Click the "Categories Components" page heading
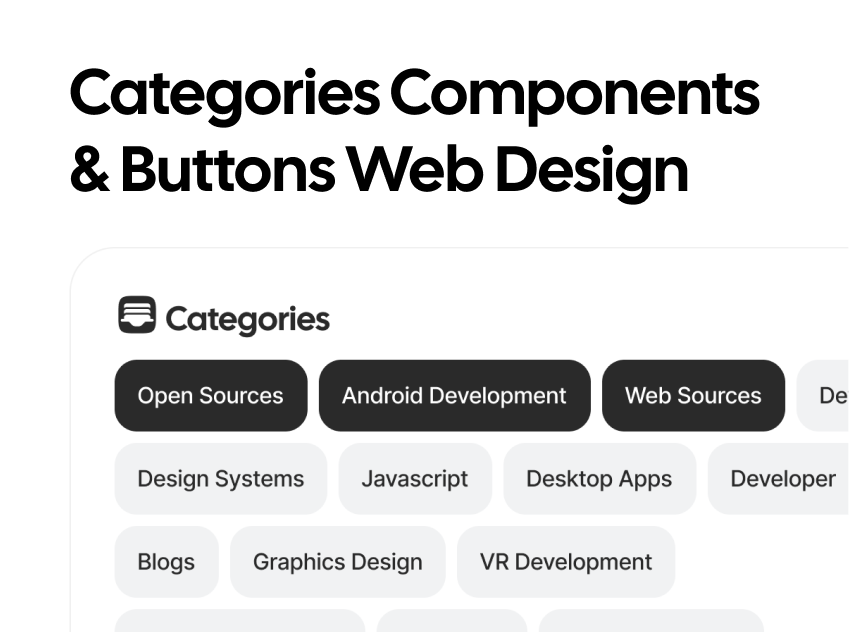849x632 pixels. pyautogui.click(x=414, y=92)
